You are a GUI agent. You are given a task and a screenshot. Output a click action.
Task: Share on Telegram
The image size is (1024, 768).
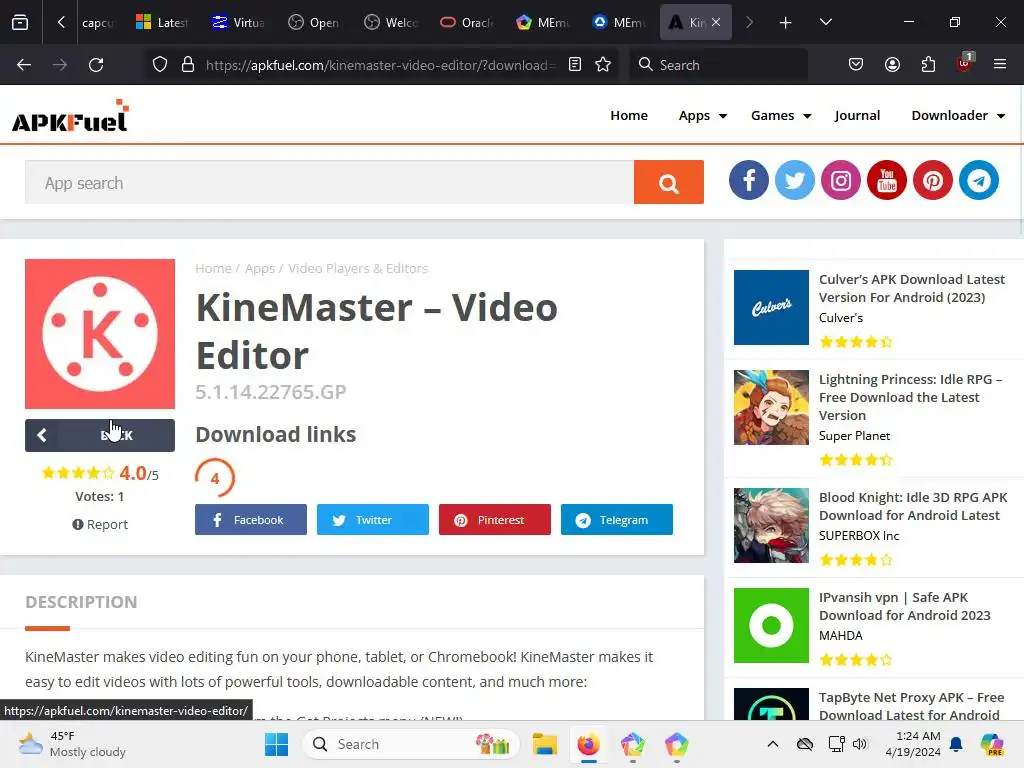point(616,520)
